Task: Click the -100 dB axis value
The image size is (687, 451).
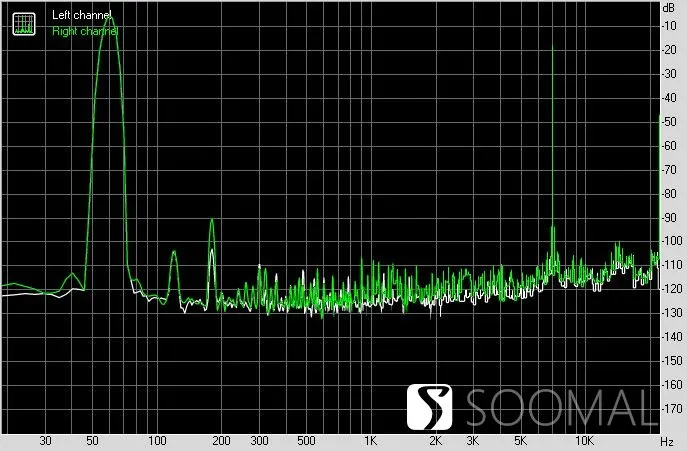Action: point(671,241)
